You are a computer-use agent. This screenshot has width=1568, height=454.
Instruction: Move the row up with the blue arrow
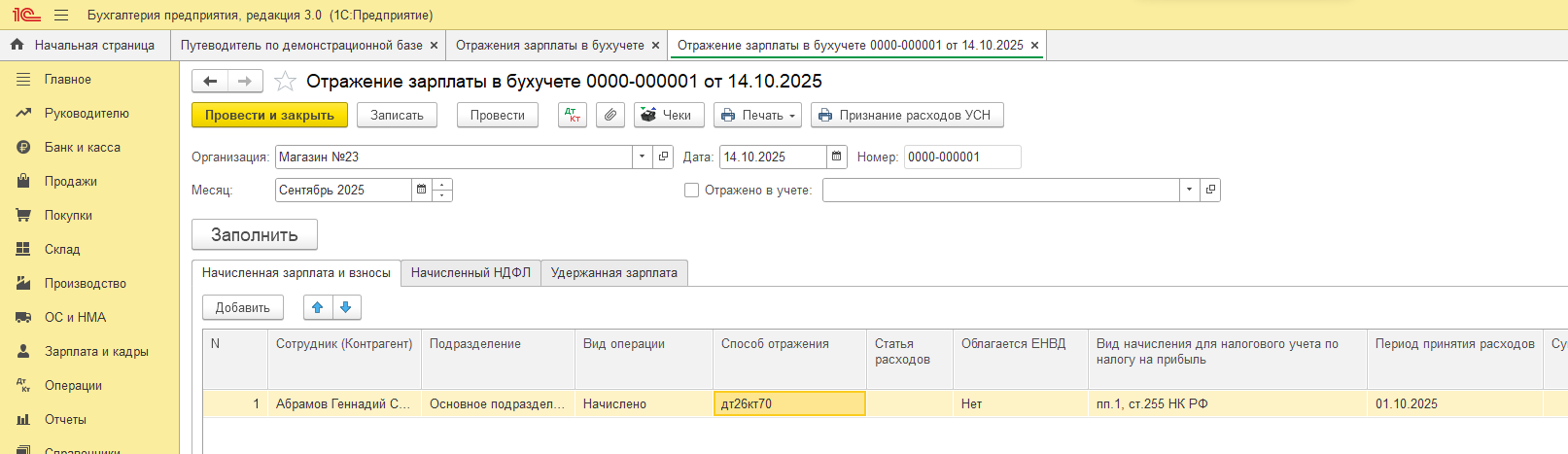pos(317,307)
